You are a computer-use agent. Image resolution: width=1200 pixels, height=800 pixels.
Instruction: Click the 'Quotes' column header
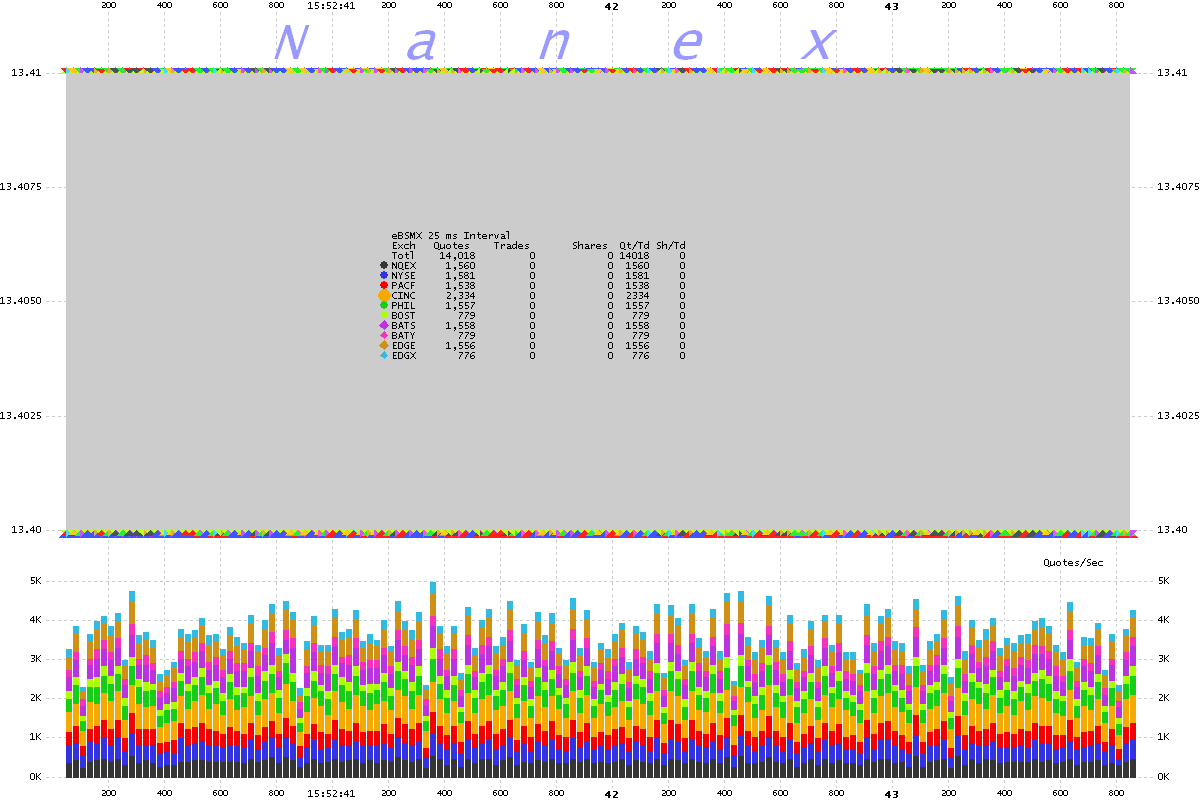point(451,245)
